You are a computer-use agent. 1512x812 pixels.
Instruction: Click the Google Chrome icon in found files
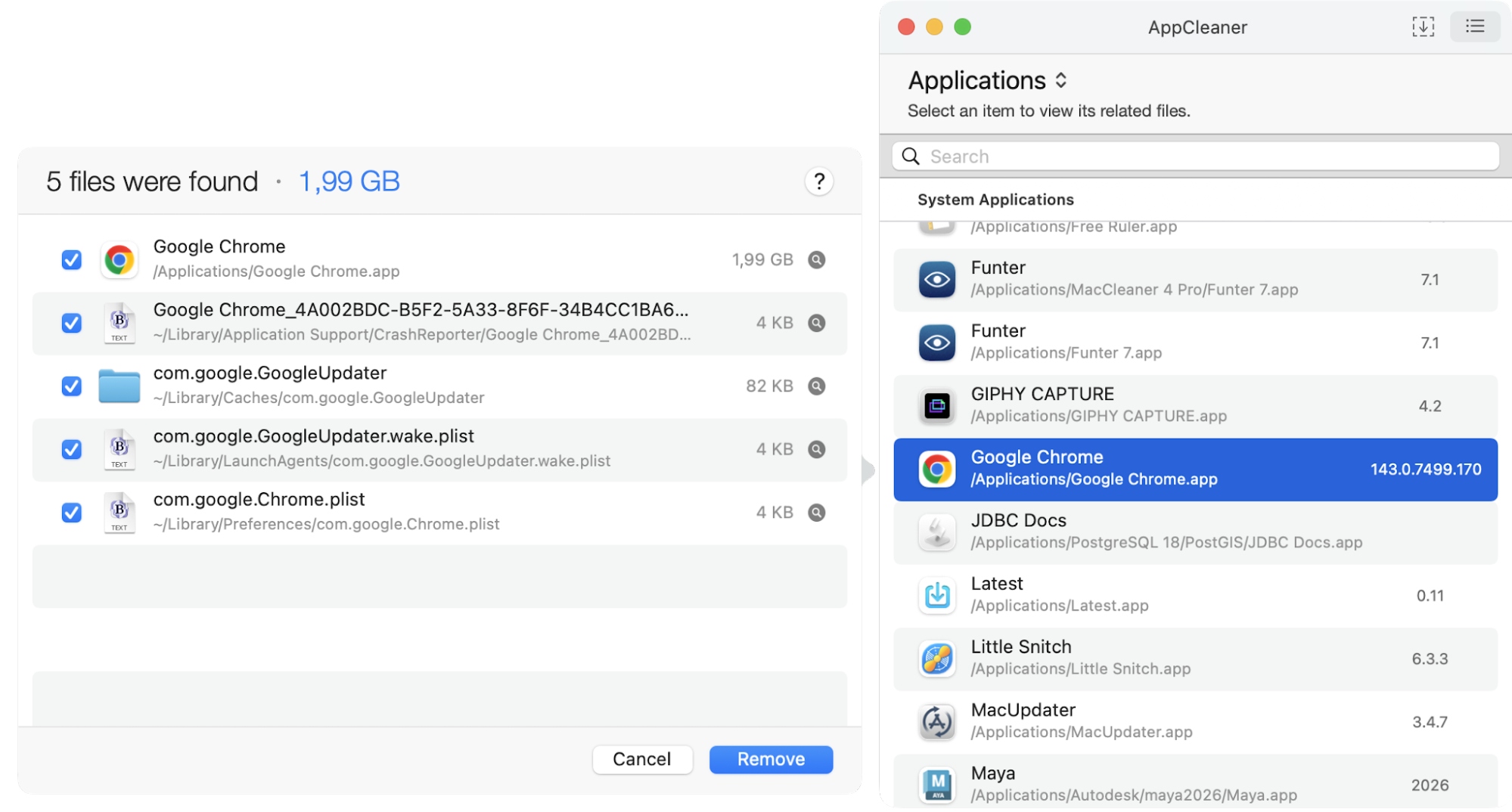tap(119, 260)
